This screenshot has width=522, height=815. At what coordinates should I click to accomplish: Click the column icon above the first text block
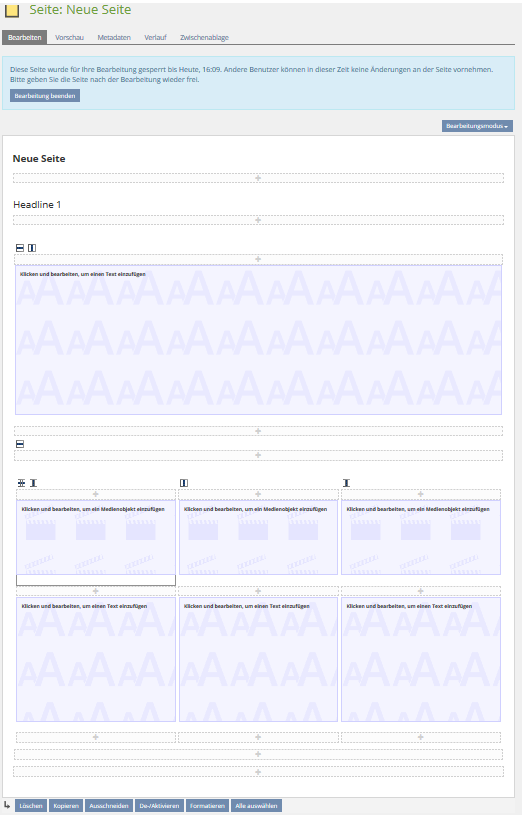pyautogui.click(x=32, y=248)
